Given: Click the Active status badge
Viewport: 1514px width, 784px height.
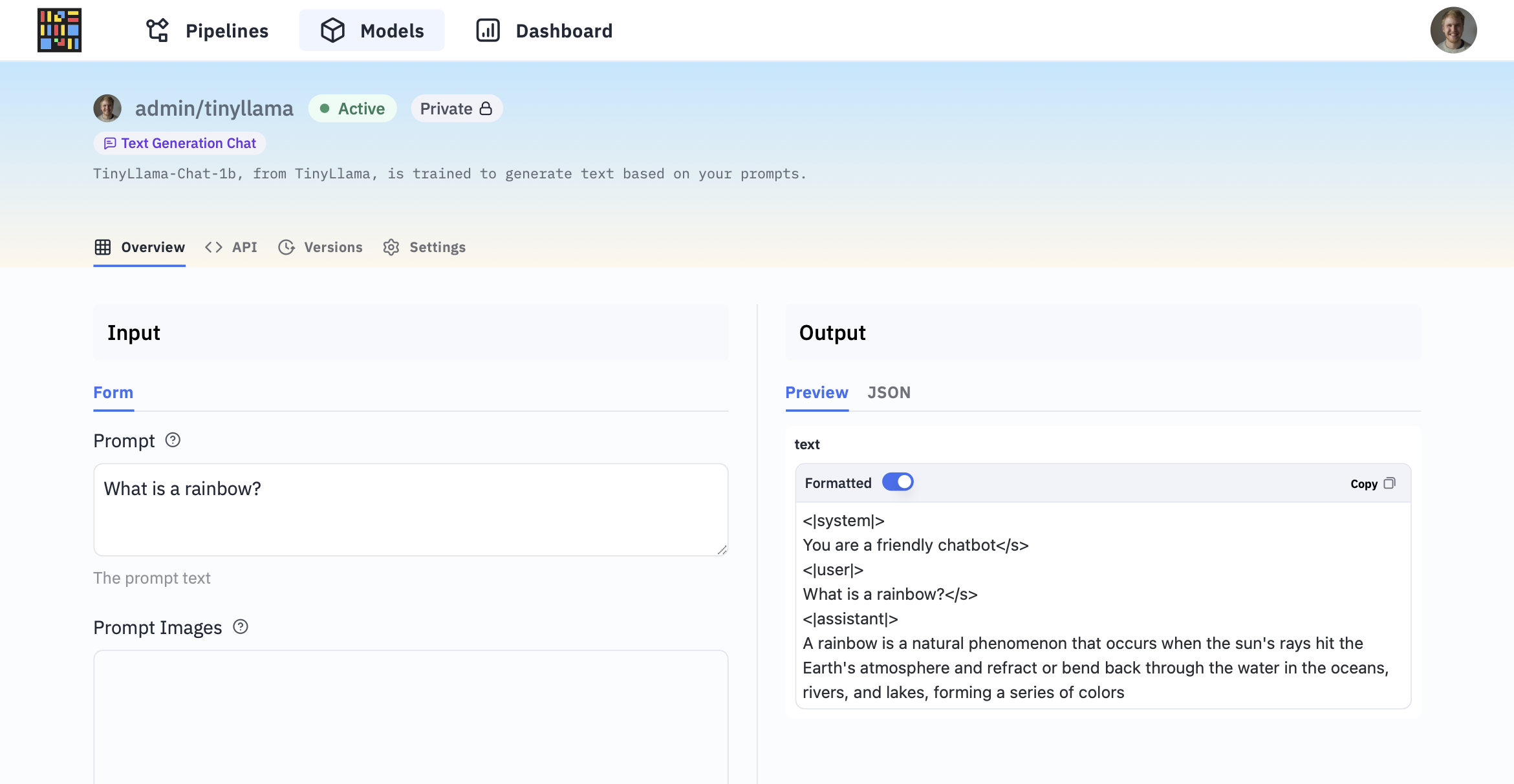Looking at the screenshot, I should [x=352, y=109].
